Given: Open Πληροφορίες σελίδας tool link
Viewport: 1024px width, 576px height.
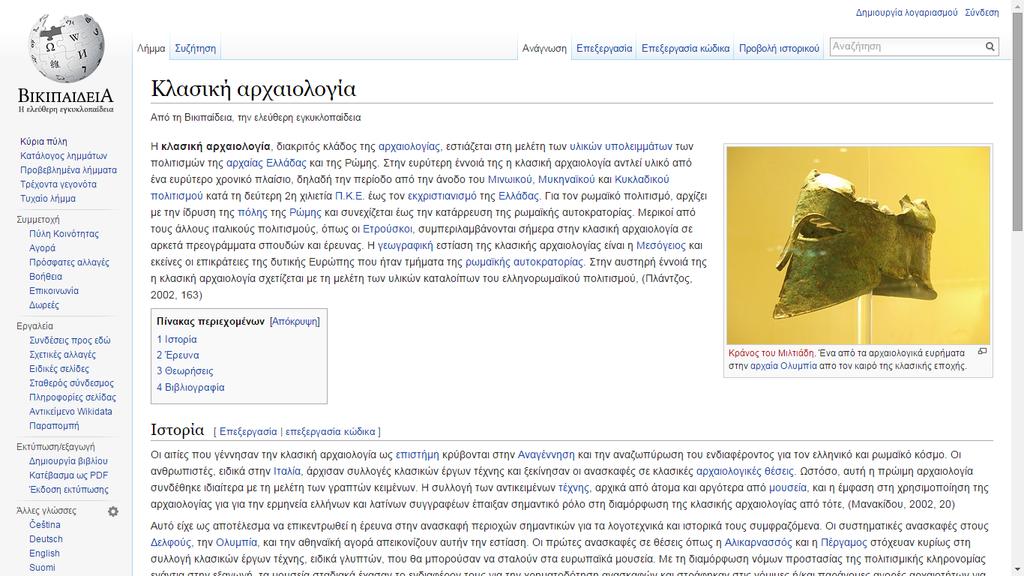Looking at the screenshot, I should [x=72, y=398].
